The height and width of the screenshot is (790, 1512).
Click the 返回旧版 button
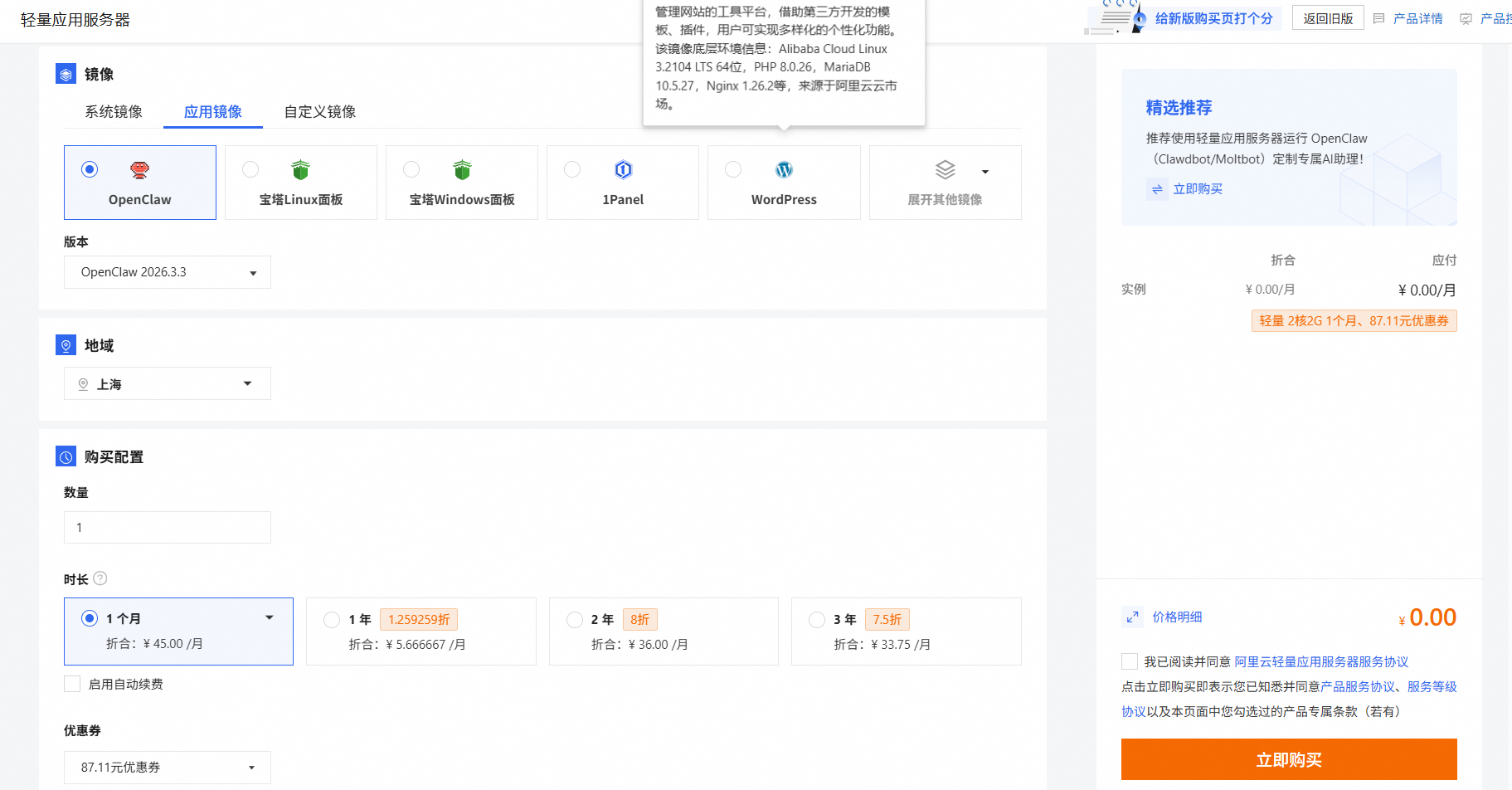tap(1328, 18)
